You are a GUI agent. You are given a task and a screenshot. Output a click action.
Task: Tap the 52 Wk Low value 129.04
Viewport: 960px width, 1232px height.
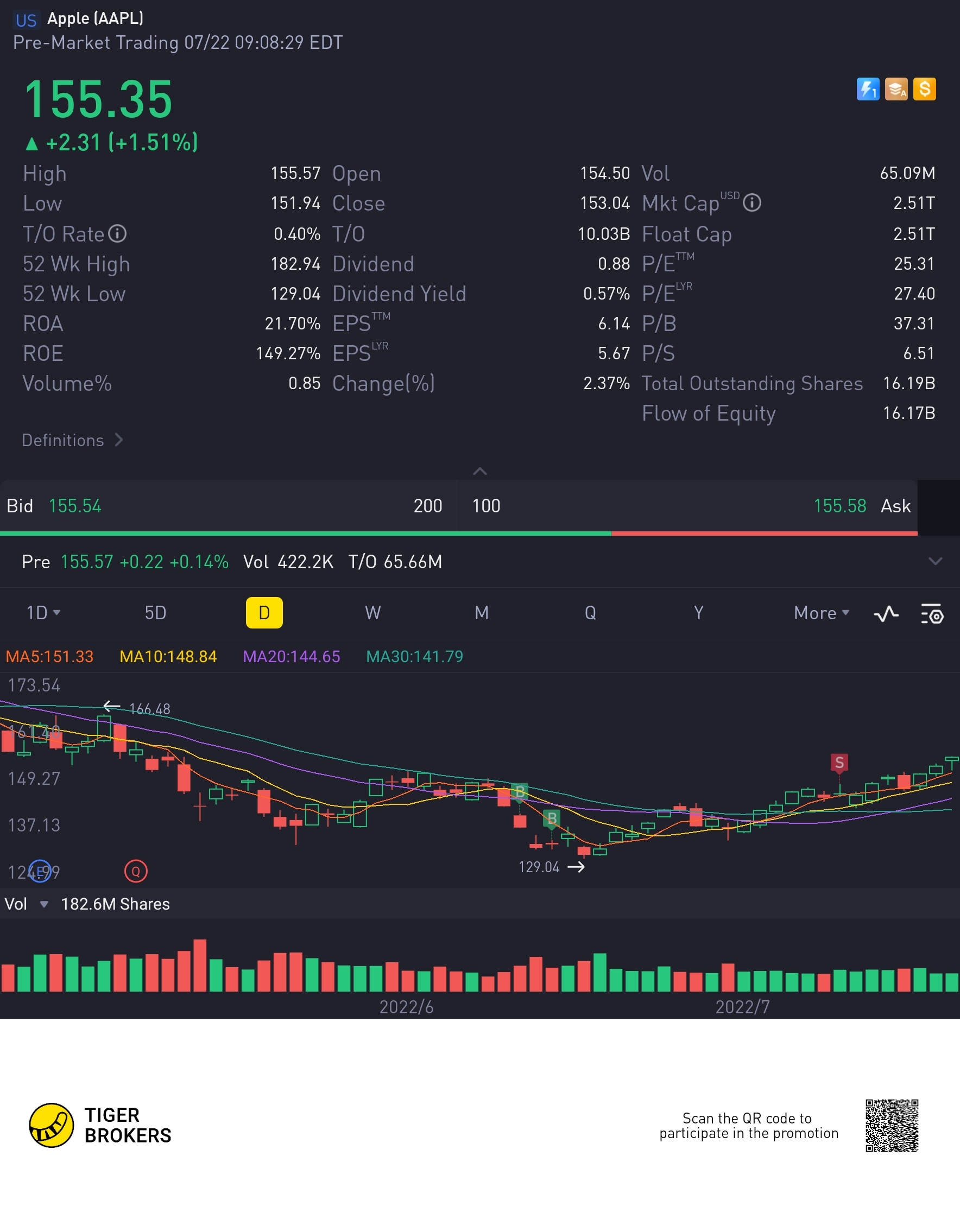coord(296,294)
